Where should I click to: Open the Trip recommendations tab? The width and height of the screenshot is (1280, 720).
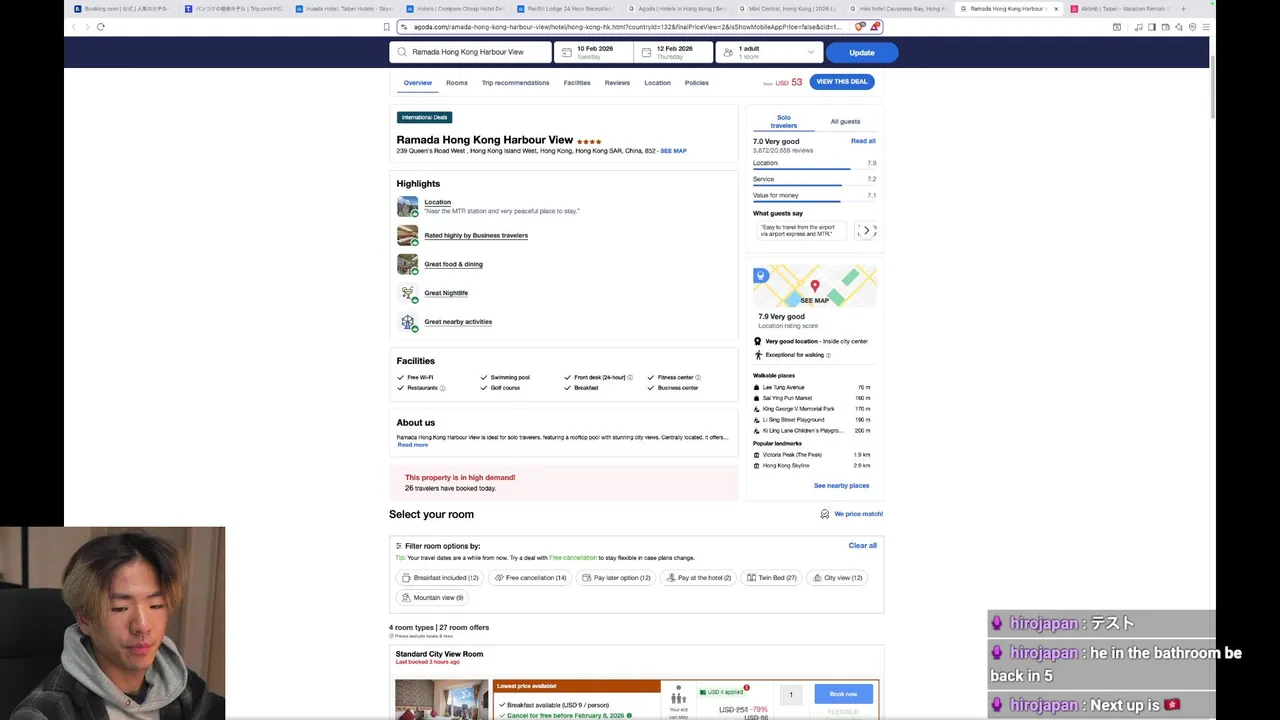click(x=515, y=83)
